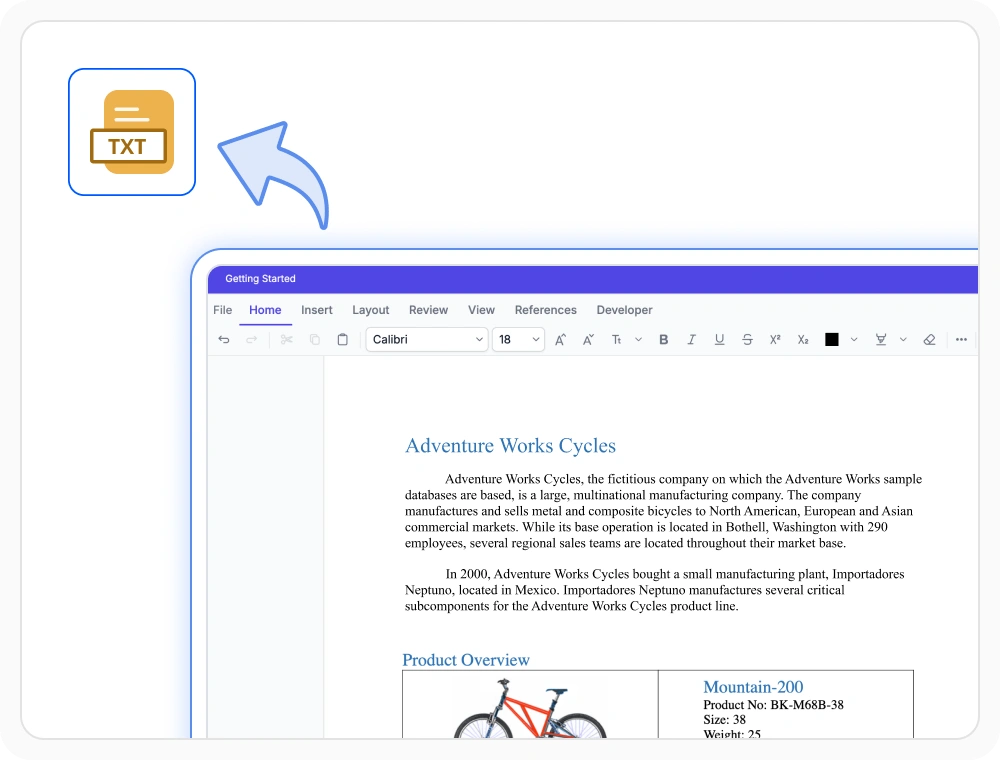Click the Size: 38 line
This screenshot has width=1000, height=760.
click(x=724, y=719)
